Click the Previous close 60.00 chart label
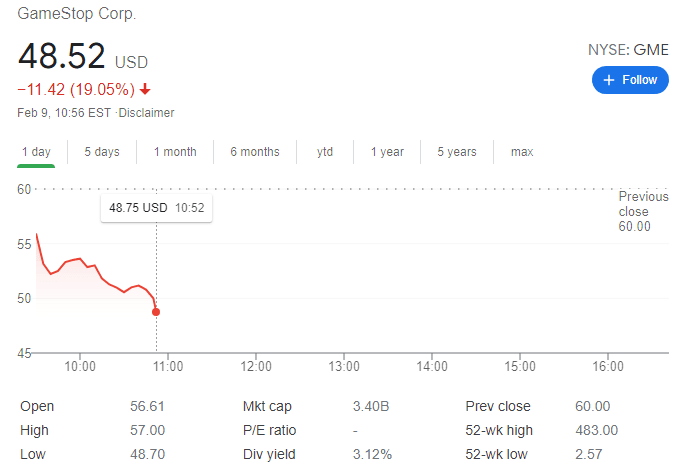 point(643,211)
